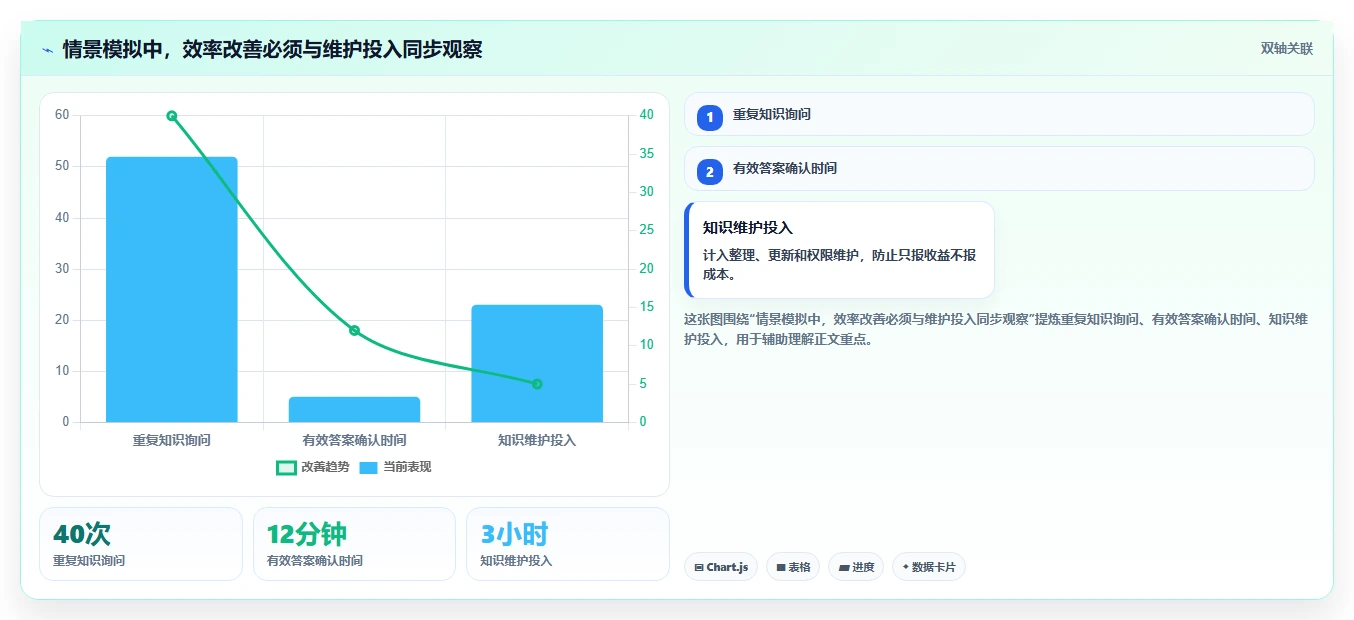Viewport: 1354px width, 620px height.
Task: Click the x-axis label 有效答案确认时间
Action: pos(354,440)
